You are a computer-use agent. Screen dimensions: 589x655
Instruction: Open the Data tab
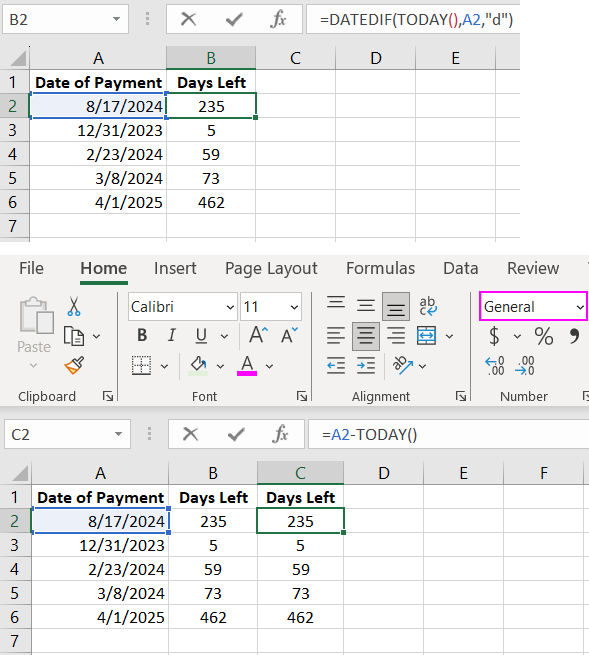coord(461,268)
